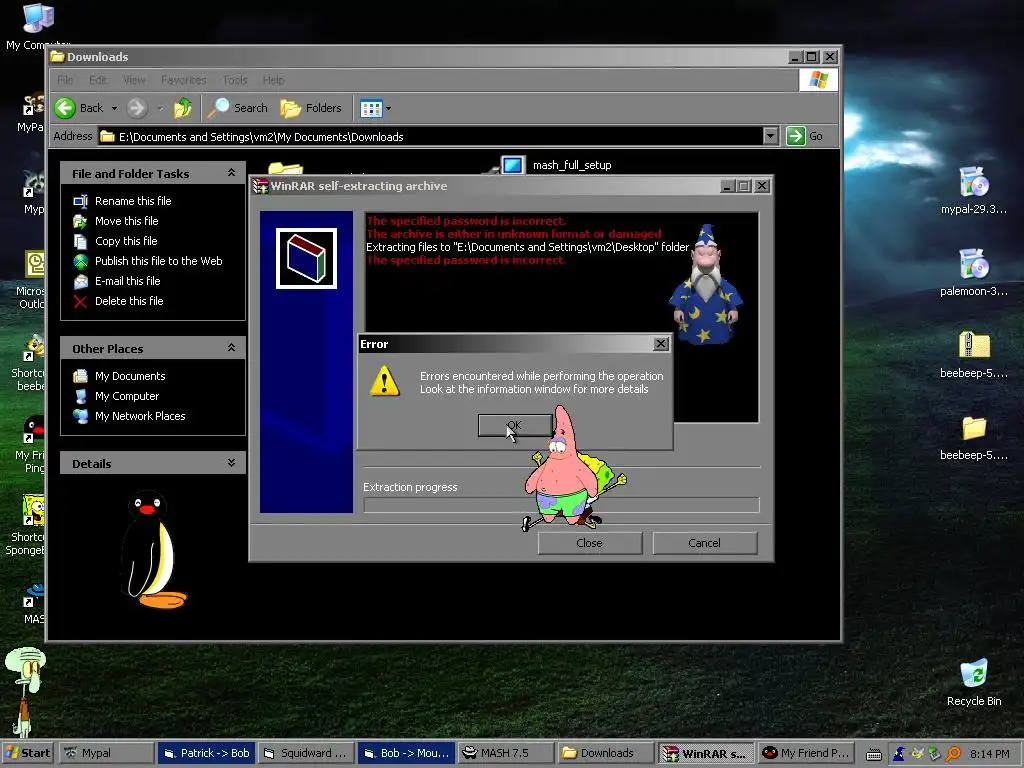Expand the Details panel

point(231,463)
